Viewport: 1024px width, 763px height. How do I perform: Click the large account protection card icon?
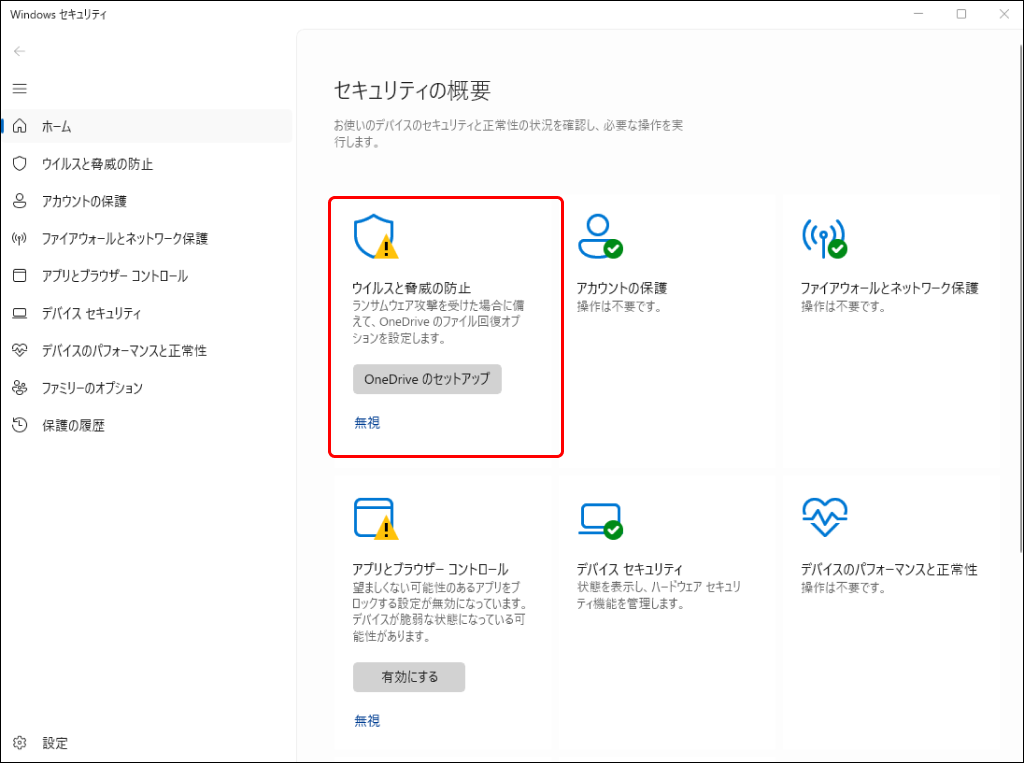coord(600,236)
